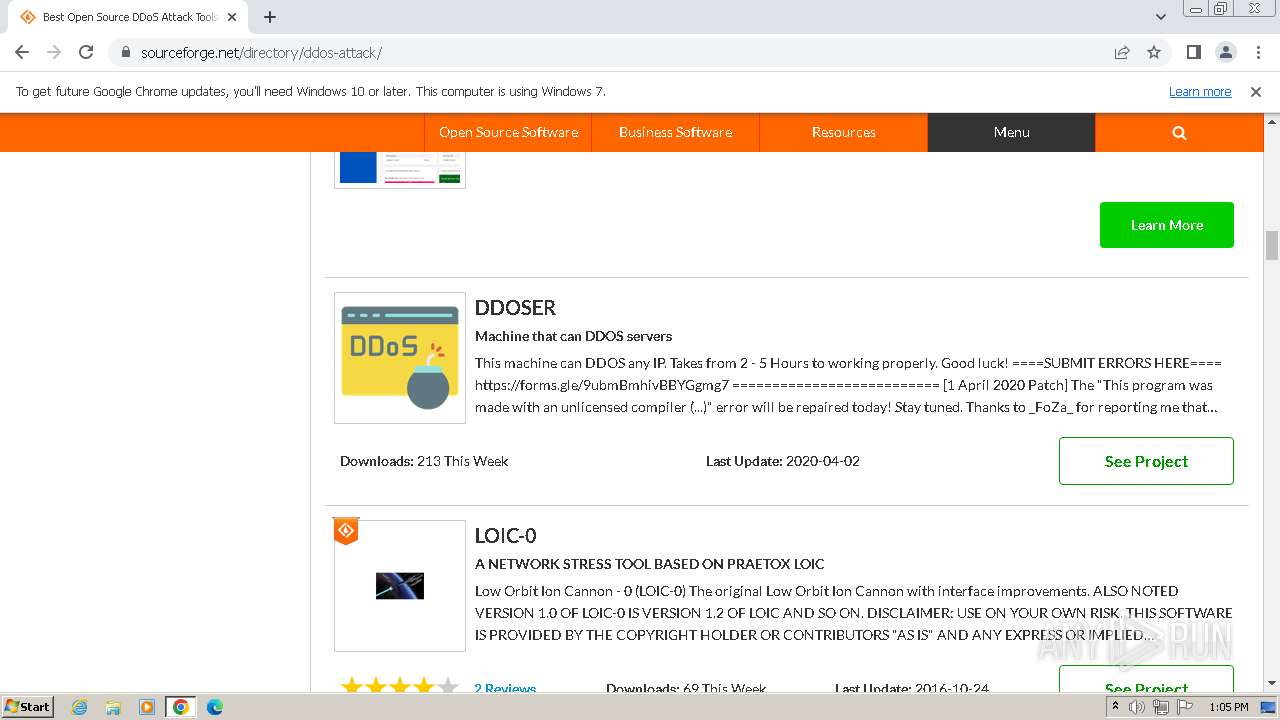The height and width of the screenshot is (720, 1280).
Task: Open the network tray icon
Action: pyautogui.click(x=1161, y=707)
